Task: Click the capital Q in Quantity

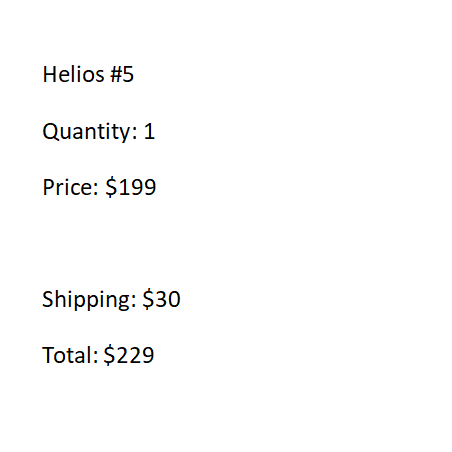Action: pos(51,132)
